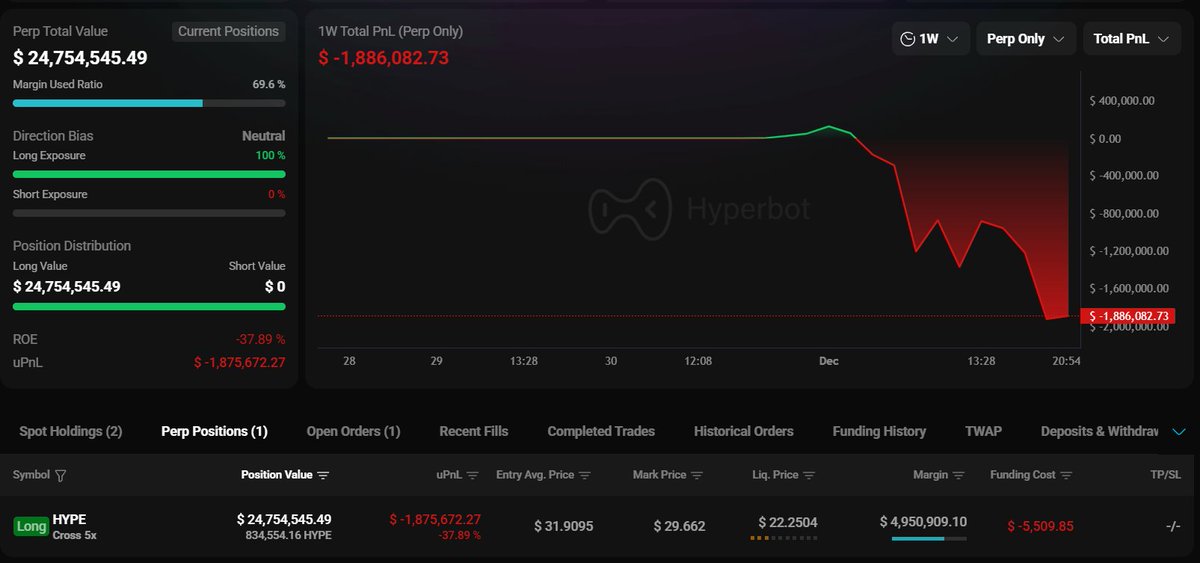Click the $ 400,000.00 y-axis label
Image resolution: width=1200 pixels, height=563 pixels.
[1122, 101]
